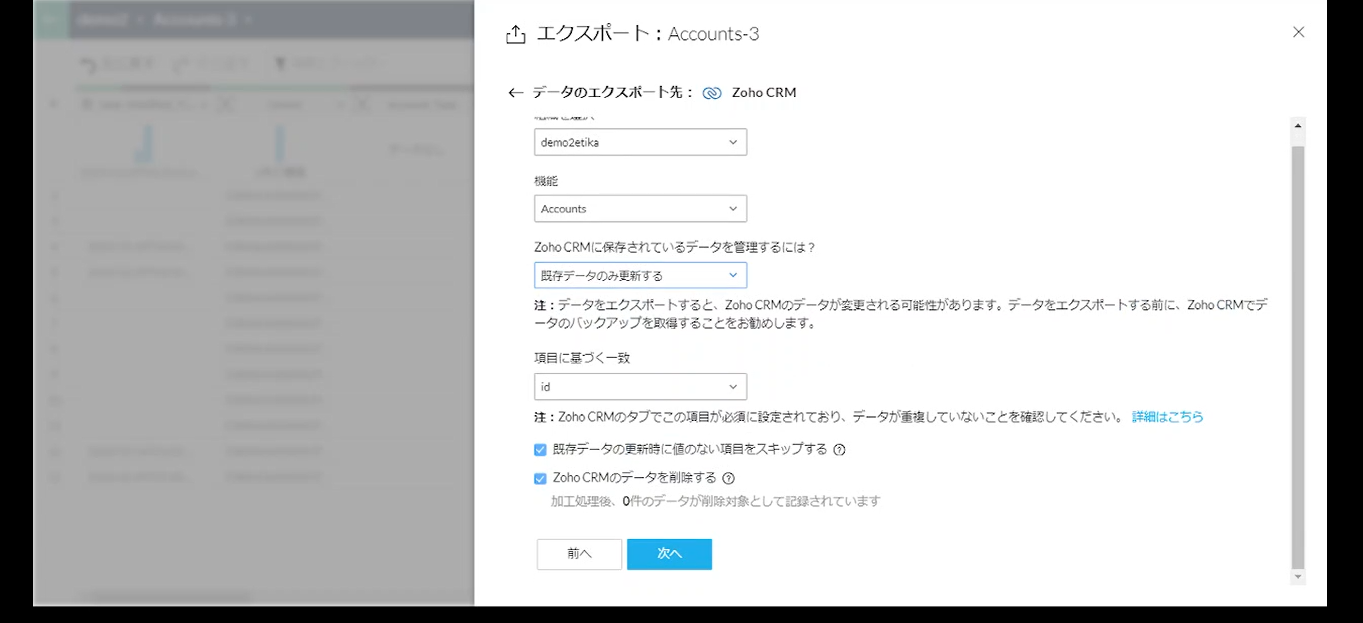This screenshot has width=1363, height=623.
Task: Click the Accounts-3 title text
Action: [713, 34]
